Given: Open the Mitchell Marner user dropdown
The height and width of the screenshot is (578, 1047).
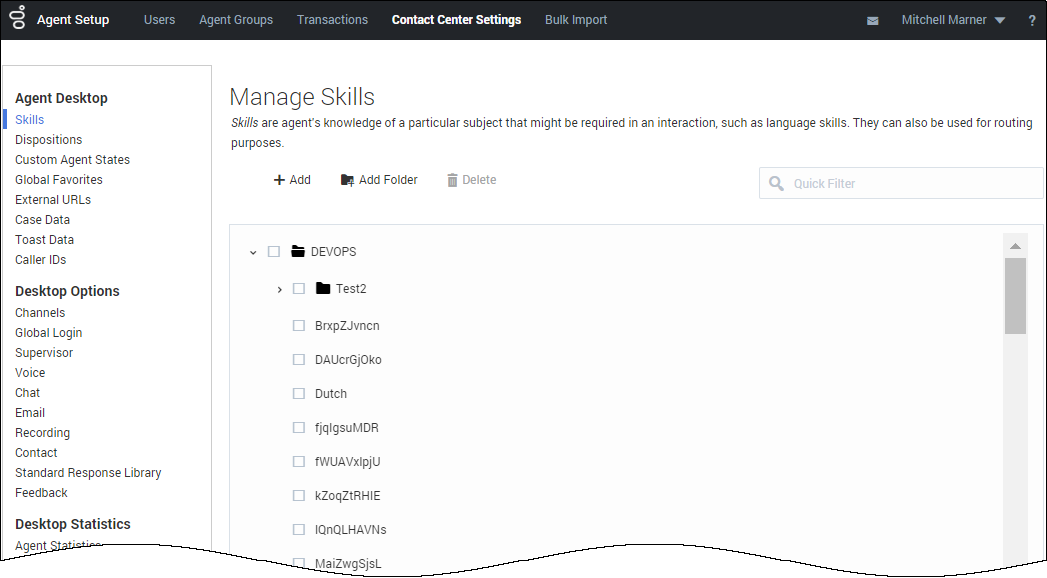Looking at the screenshot, I should click(x=953, y=20).
